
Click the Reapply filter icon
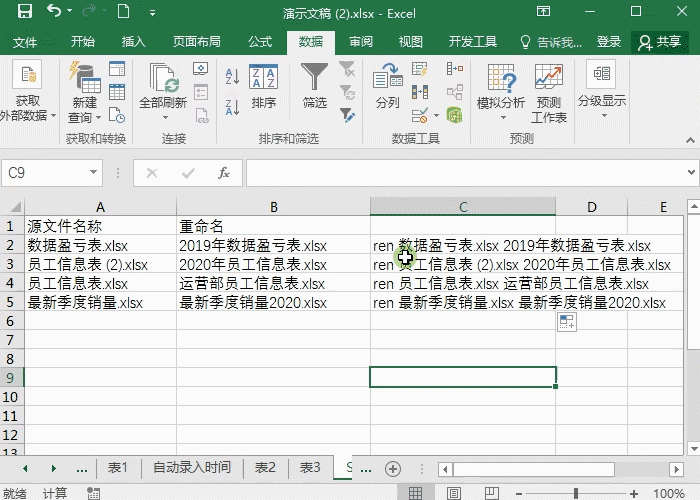[x=346, y=92]
